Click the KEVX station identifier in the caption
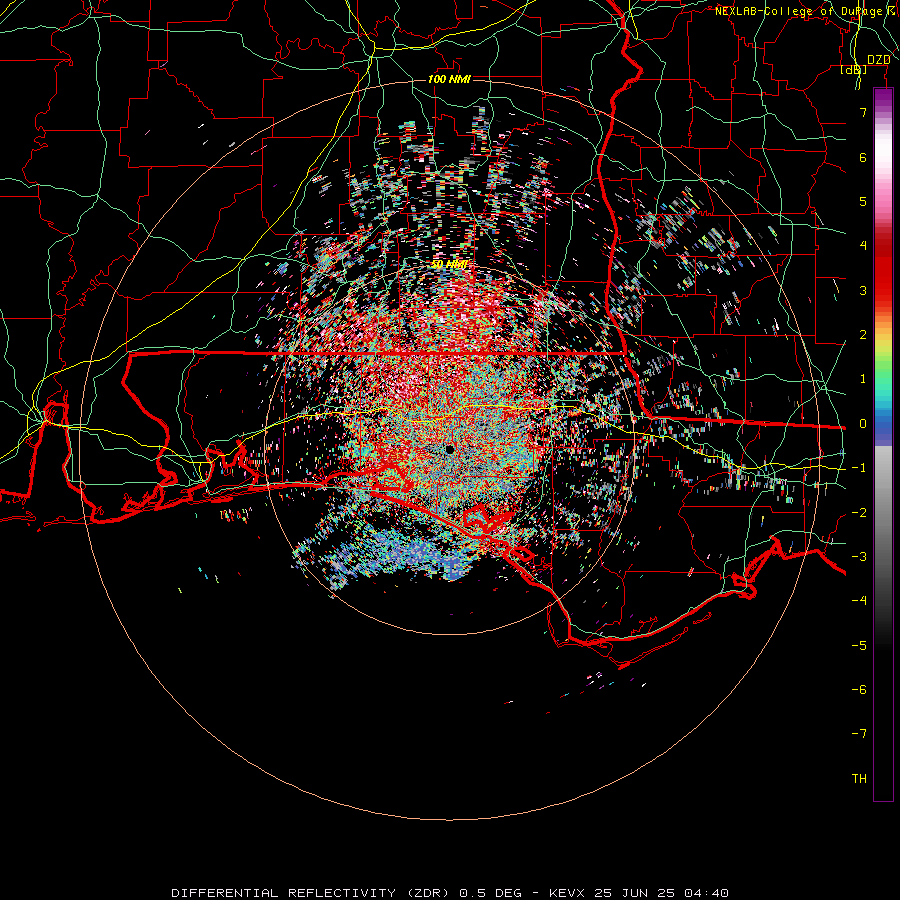This screenshot has width=900, height=900. tap(567, 893)
